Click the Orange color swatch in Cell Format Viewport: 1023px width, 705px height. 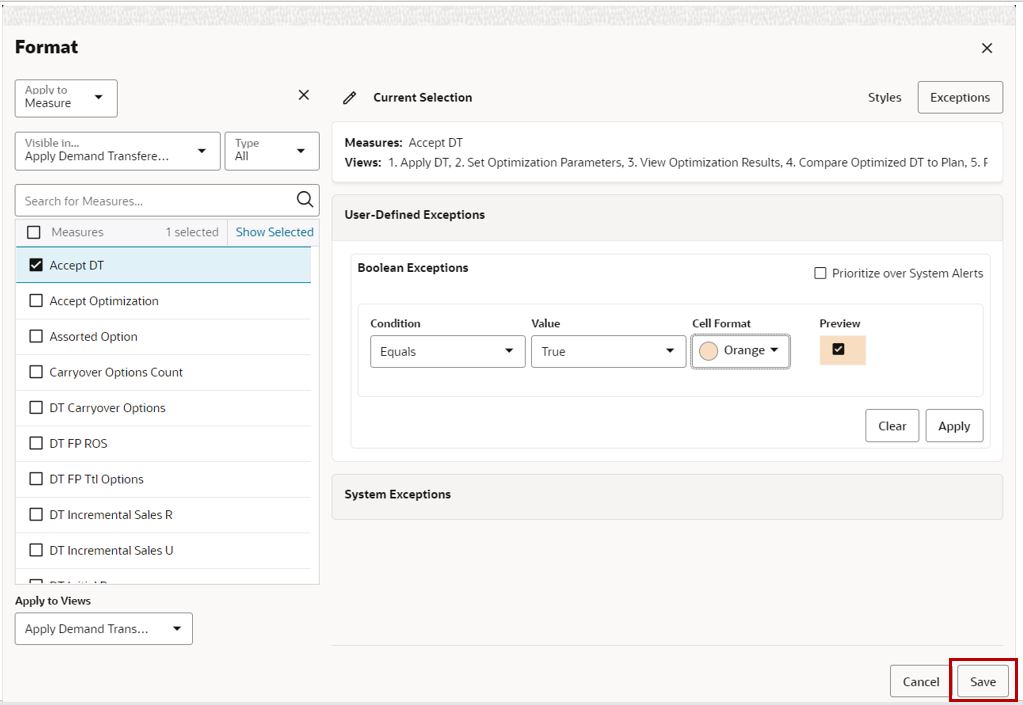point(741,351)
